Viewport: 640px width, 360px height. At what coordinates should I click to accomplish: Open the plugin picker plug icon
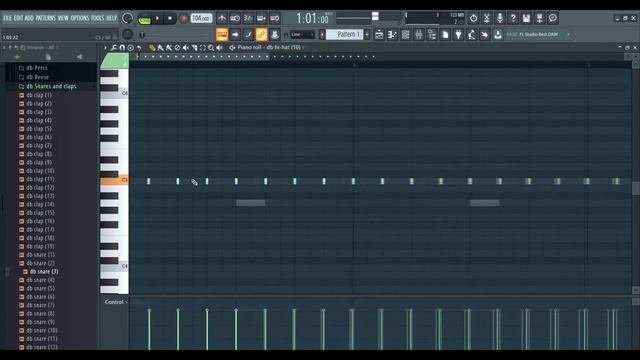(458, 35)
